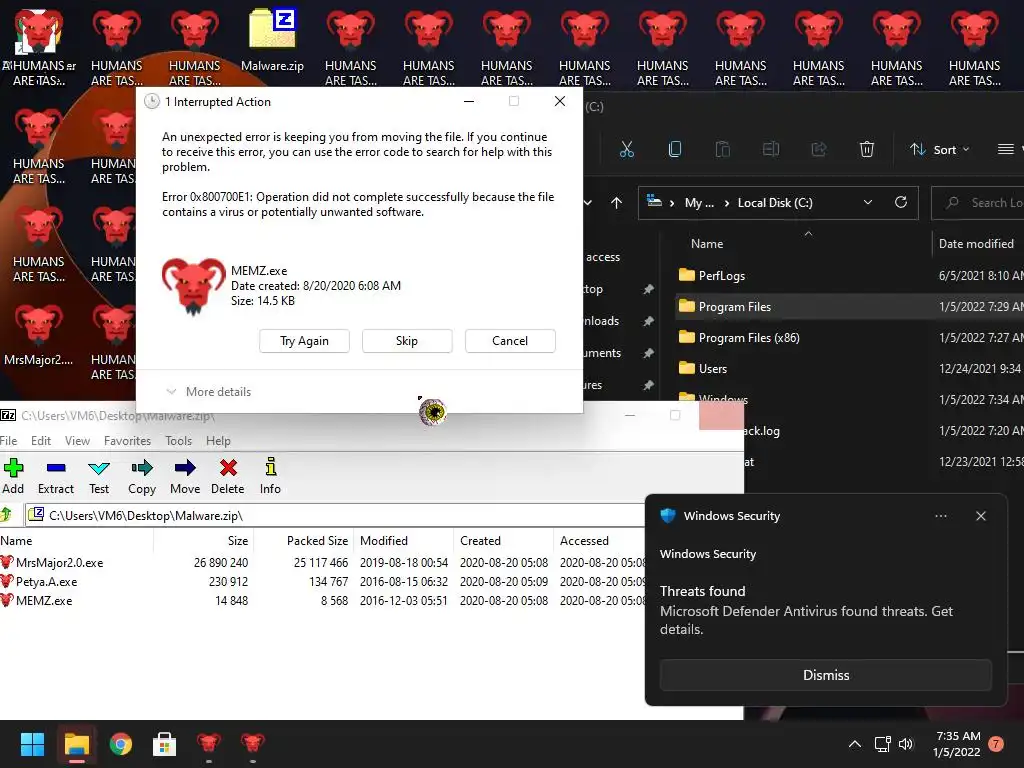
Task: Select Petya.A.exe in the archive list
Action: pyautogui.click(x=46, y=581)
